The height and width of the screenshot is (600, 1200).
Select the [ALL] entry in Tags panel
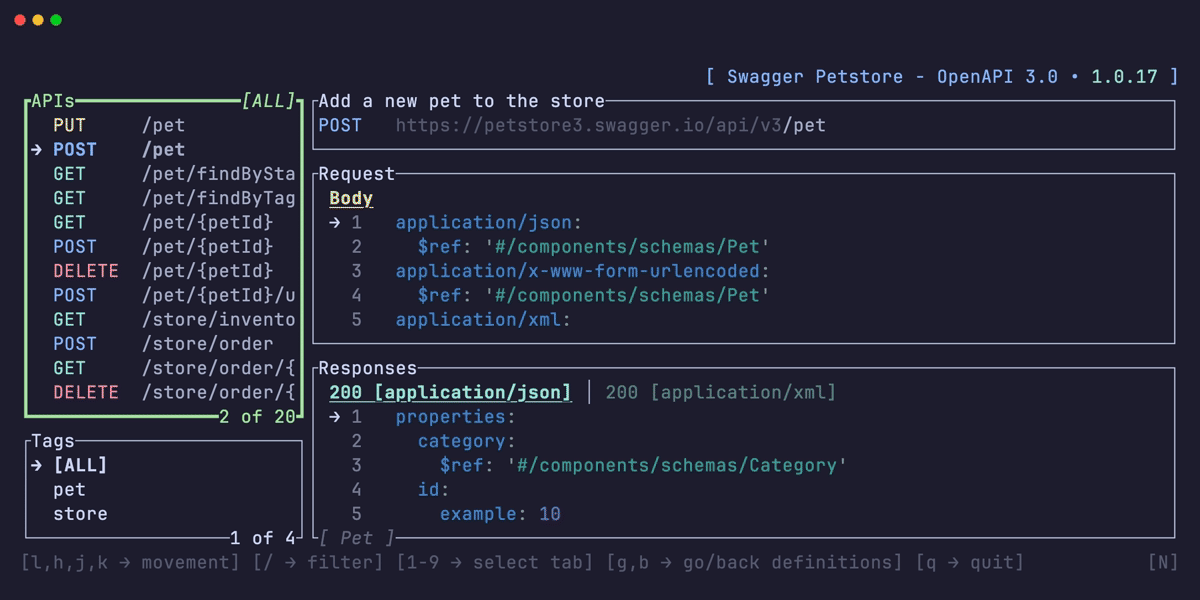[x=80, y=465]
